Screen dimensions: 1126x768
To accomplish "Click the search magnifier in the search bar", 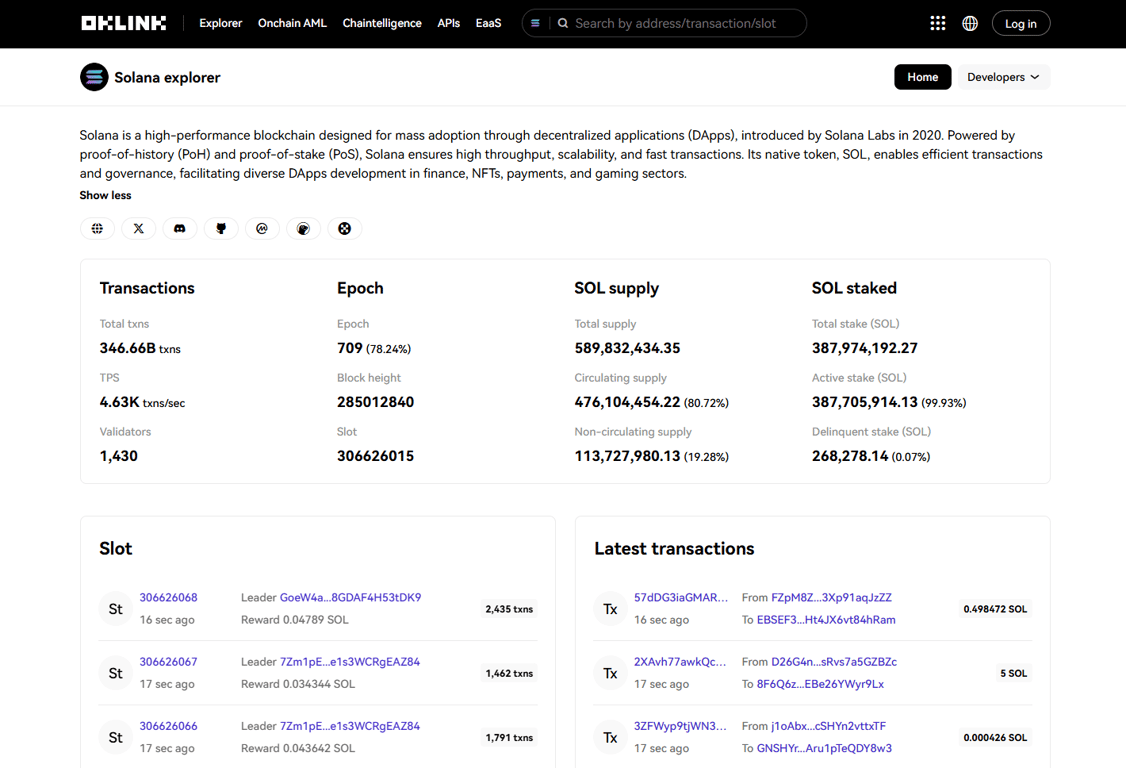I will pyautogui.click(x=562, y=22).
